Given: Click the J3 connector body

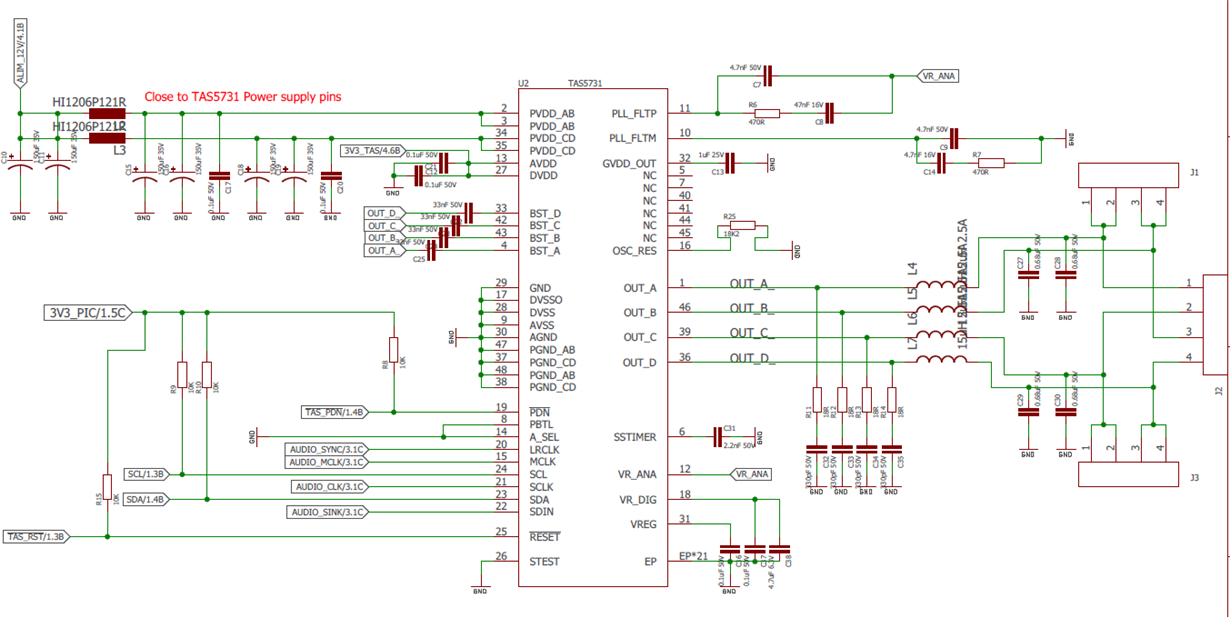Looking at the screenshot, I should [1128, 474].
